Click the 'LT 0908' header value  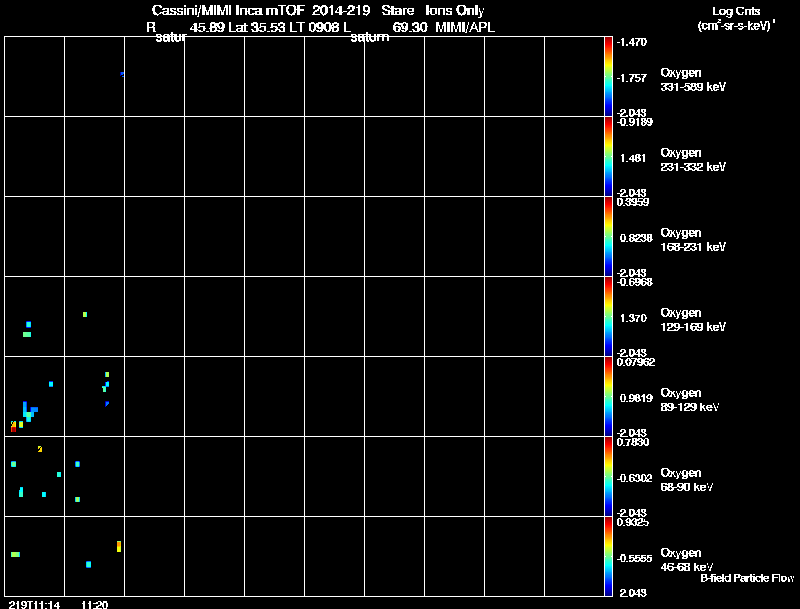314,28
